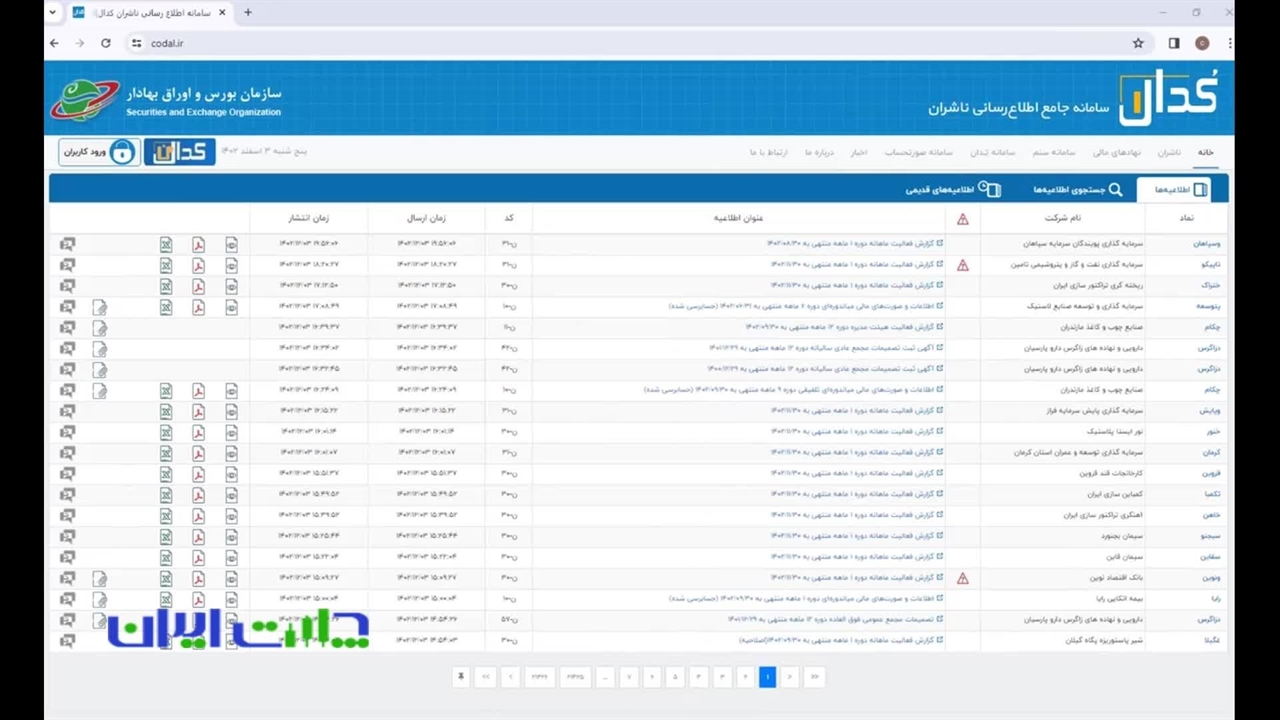Image resolution: width=1280 pixels, height=720 pixels.
Task: Open the comments icon in the وسپاهان row
Action: pyautogui.click(x=67, y=244)
